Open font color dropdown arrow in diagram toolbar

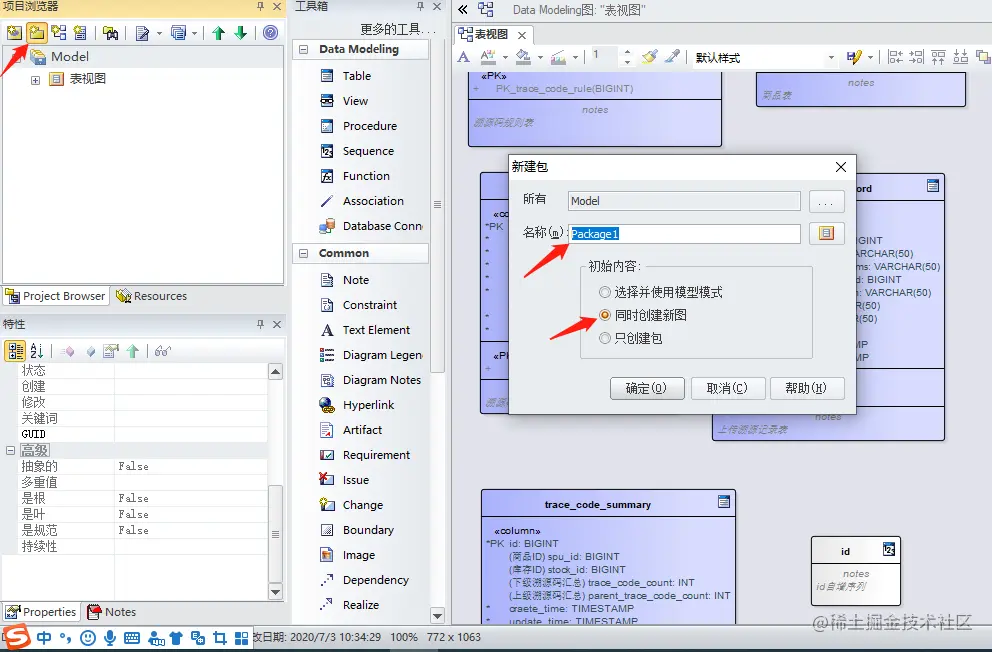[x=505, y=58]
